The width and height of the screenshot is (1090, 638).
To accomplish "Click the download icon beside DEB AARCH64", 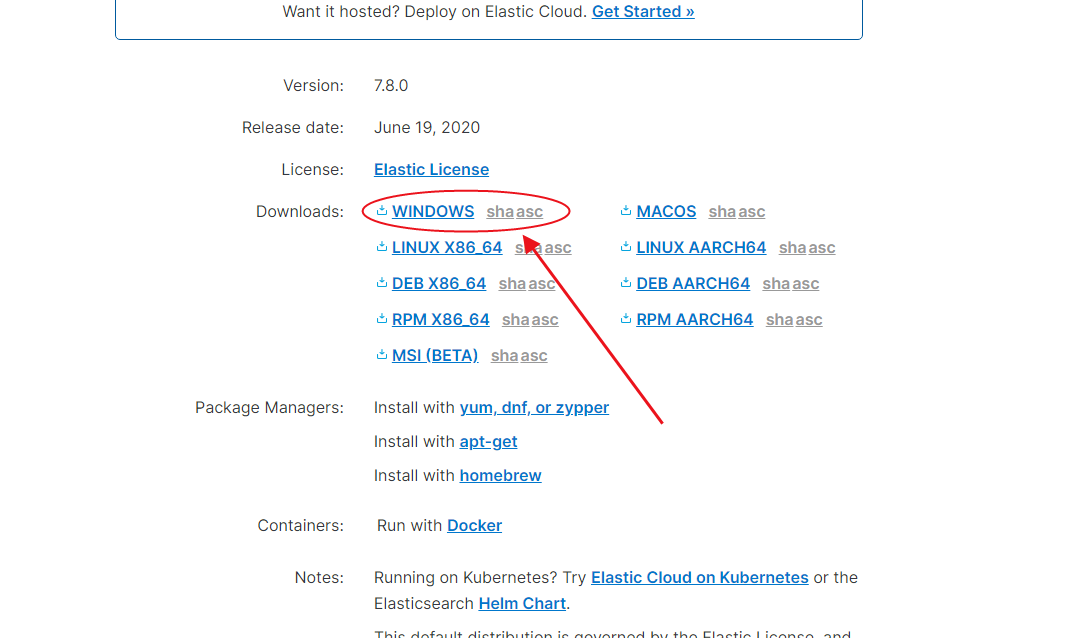I will [626, 283].
